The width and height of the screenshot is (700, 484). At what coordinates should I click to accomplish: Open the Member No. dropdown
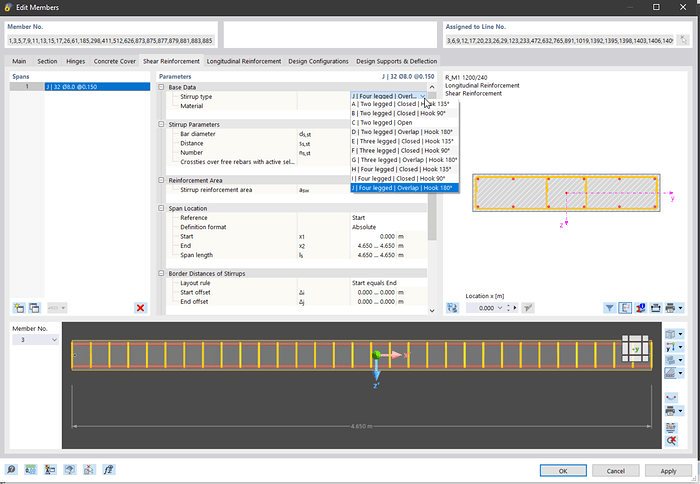[x=53, y=340]
